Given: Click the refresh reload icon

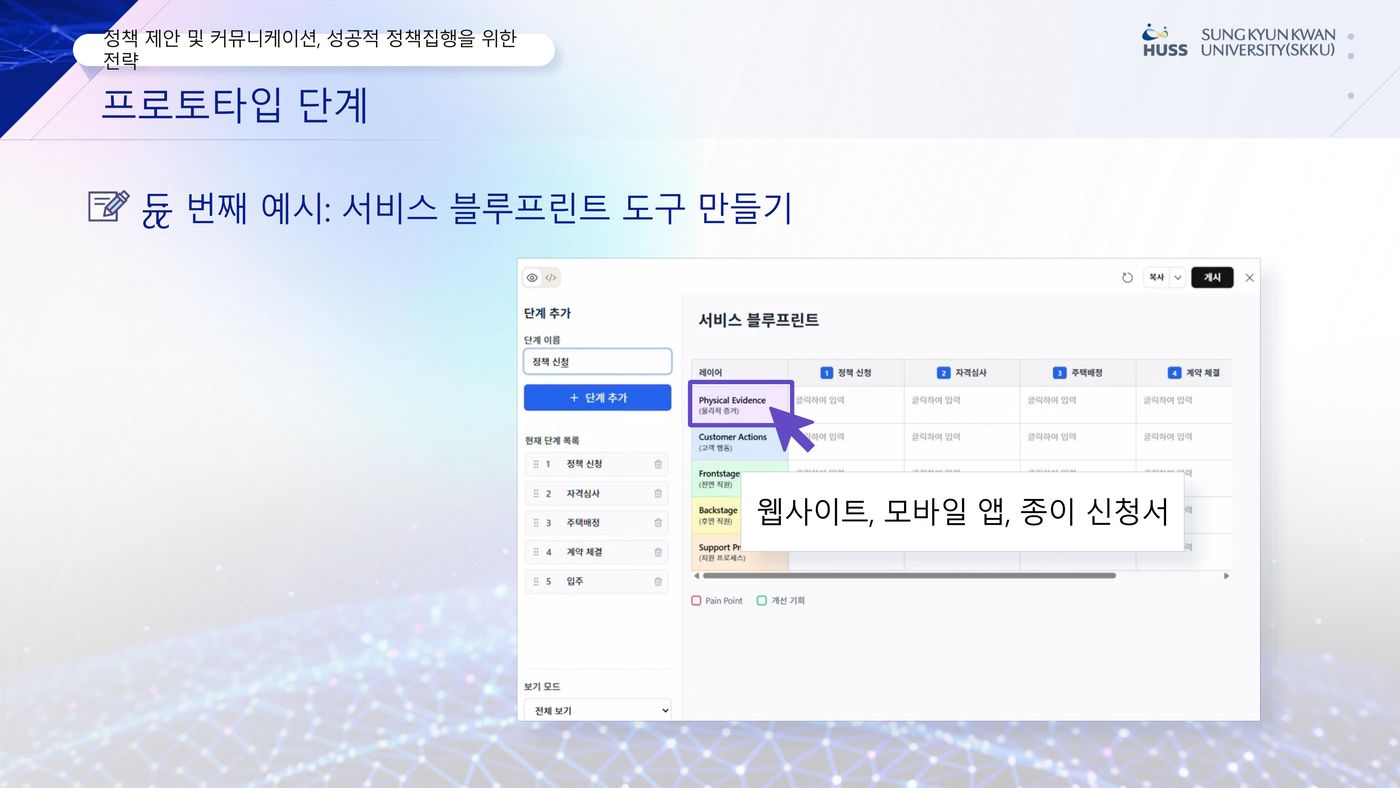Looking at the screenshot, I should 1127,278.
